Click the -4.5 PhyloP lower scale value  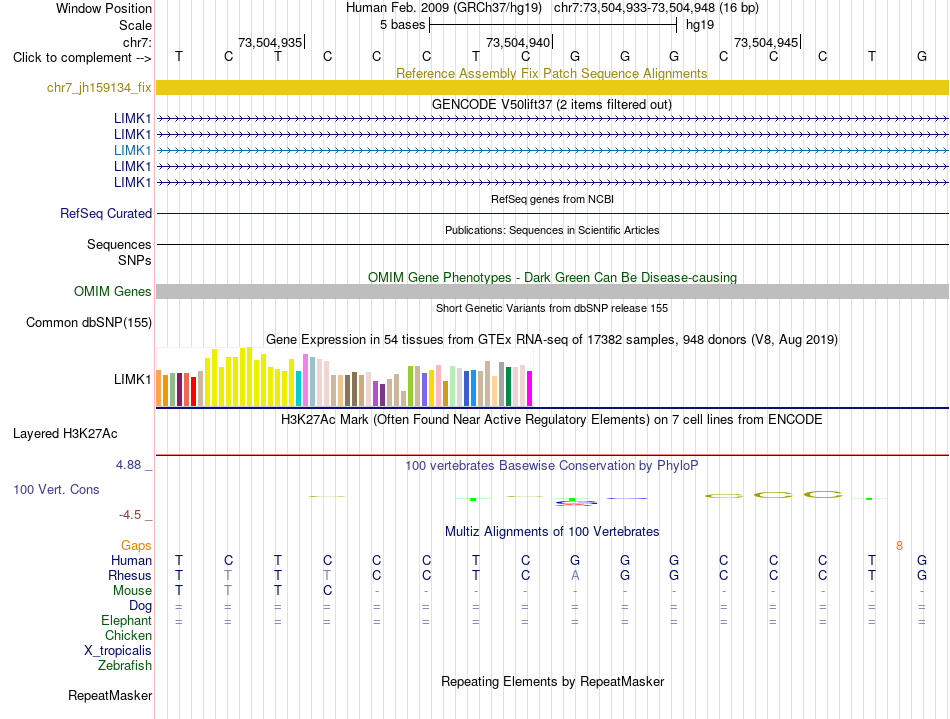pyautogui.click(x=130, y=515)
